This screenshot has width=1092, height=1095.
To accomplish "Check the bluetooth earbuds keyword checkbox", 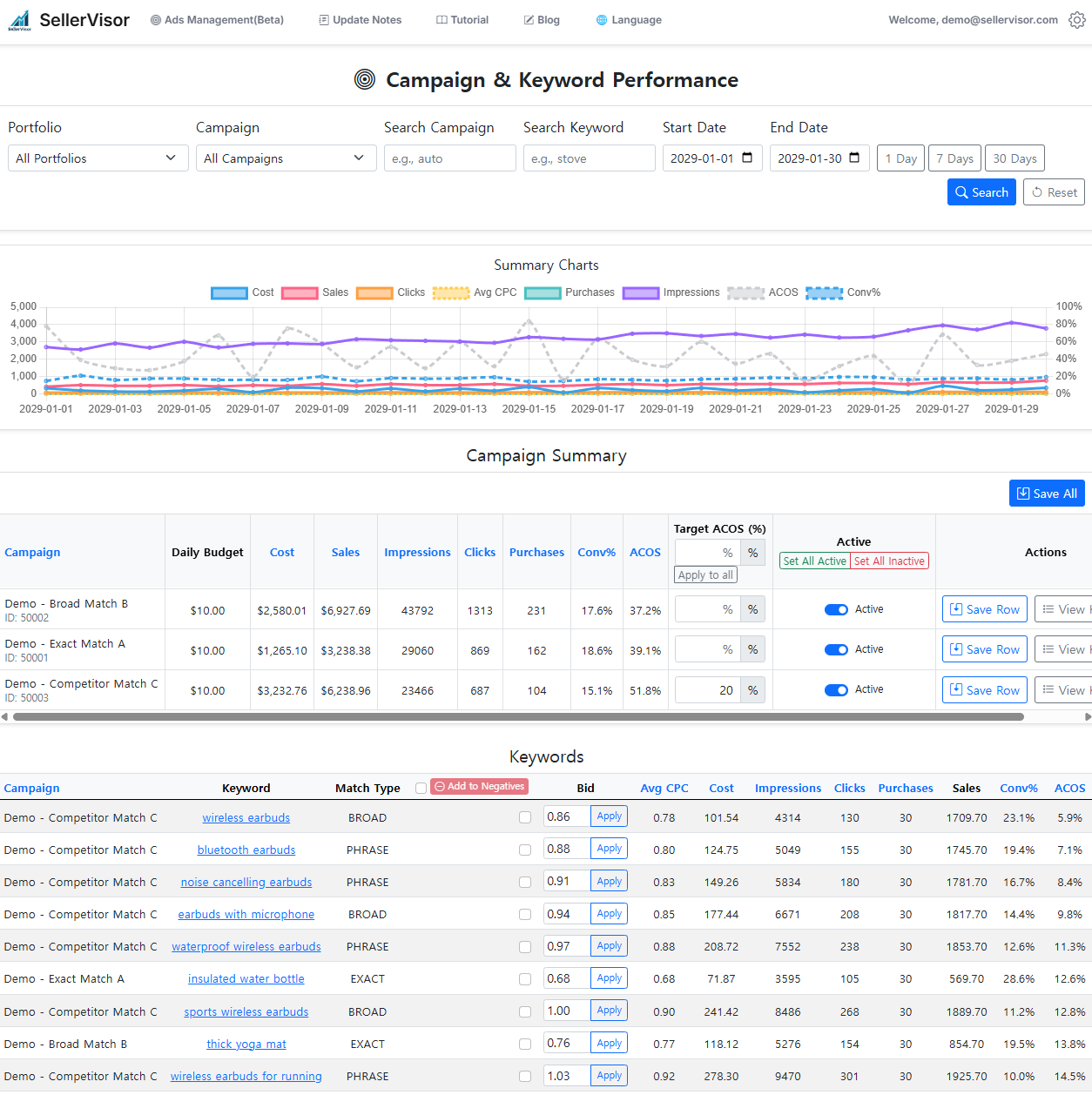I will click(525, 850).
